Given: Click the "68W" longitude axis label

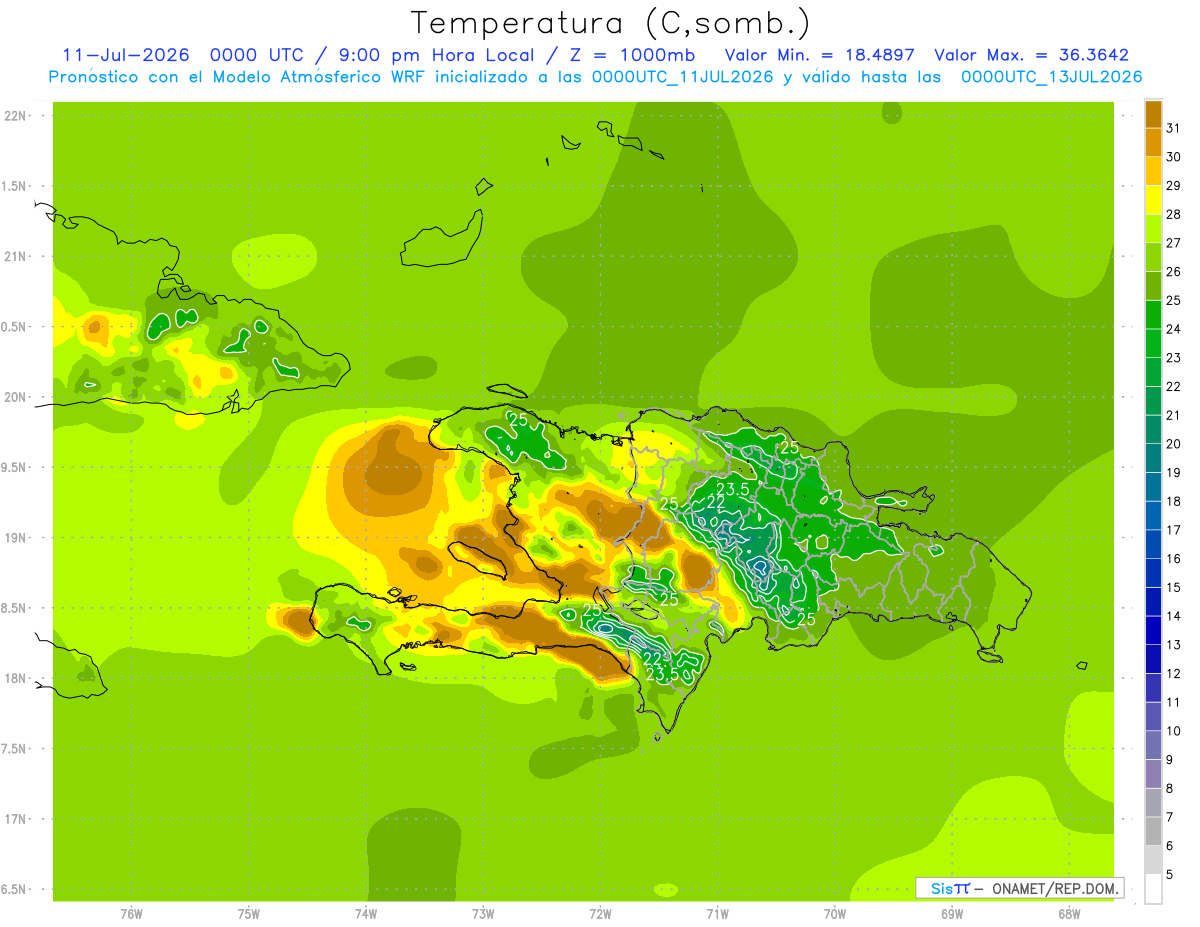Looking at the screenshot, I should (1069, 914).
